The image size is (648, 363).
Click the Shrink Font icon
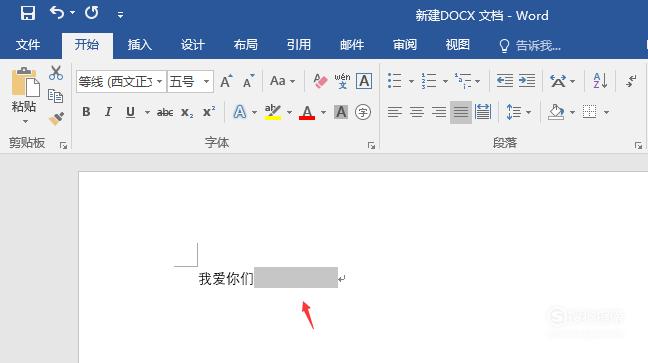pyautogui.click(x=248, y=81)
